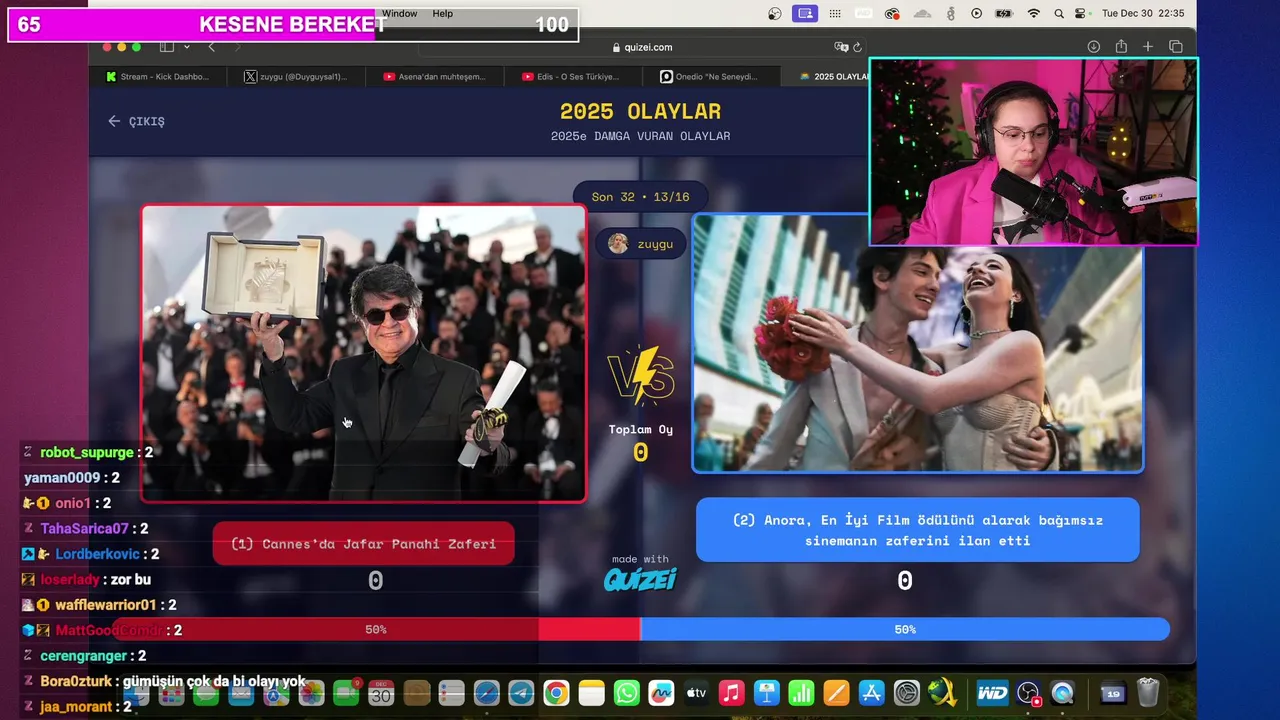Switch to the Asena'dan muhteşem tab

(x=434, y=76)
